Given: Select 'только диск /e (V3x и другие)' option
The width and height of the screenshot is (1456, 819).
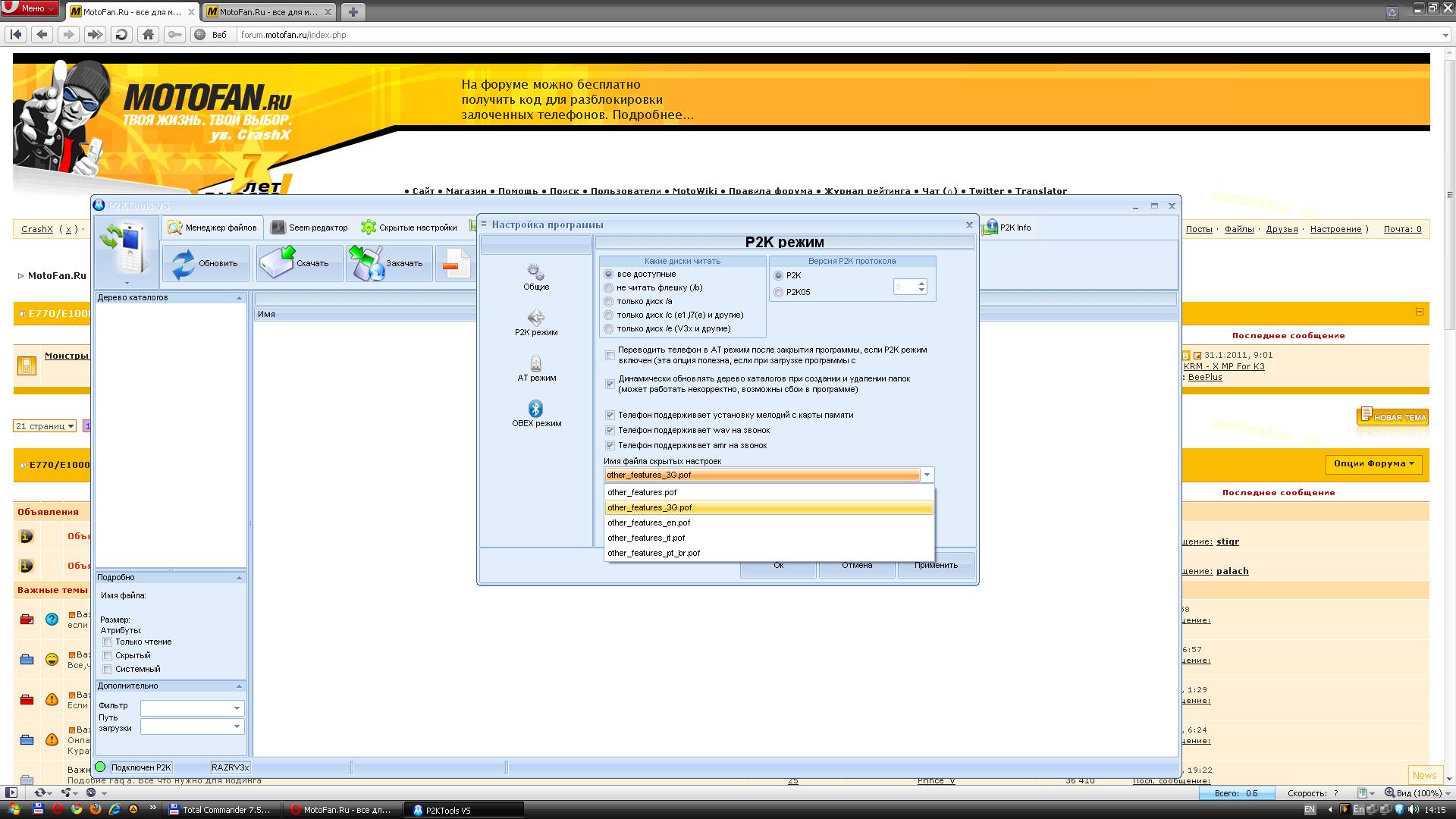Looking at the screenshot, I should coord(609,328).
